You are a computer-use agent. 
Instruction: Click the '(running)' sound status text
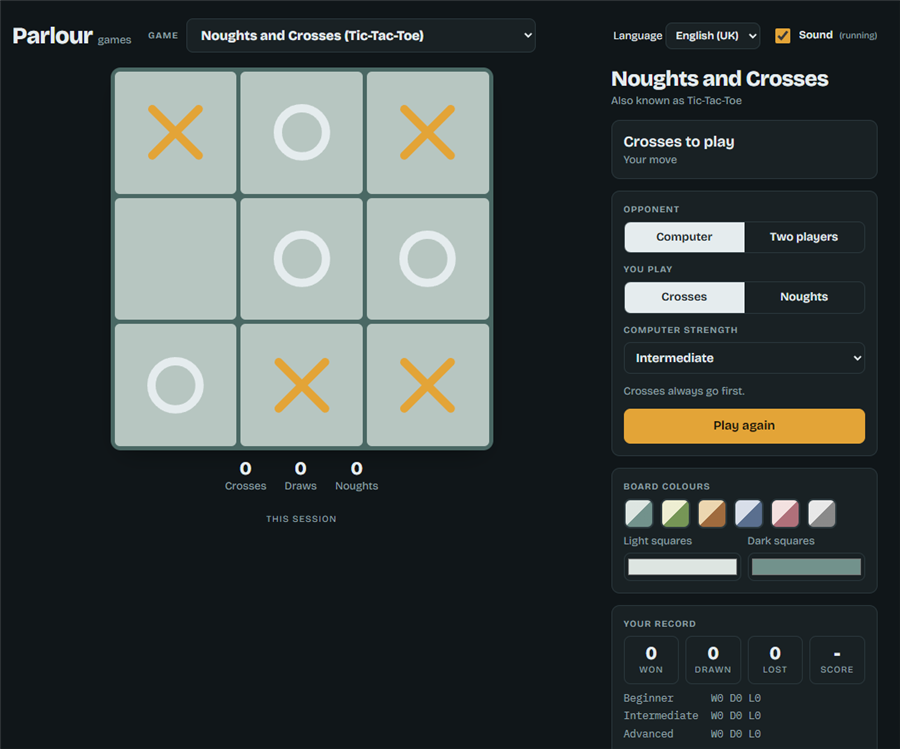click(858, 36)
